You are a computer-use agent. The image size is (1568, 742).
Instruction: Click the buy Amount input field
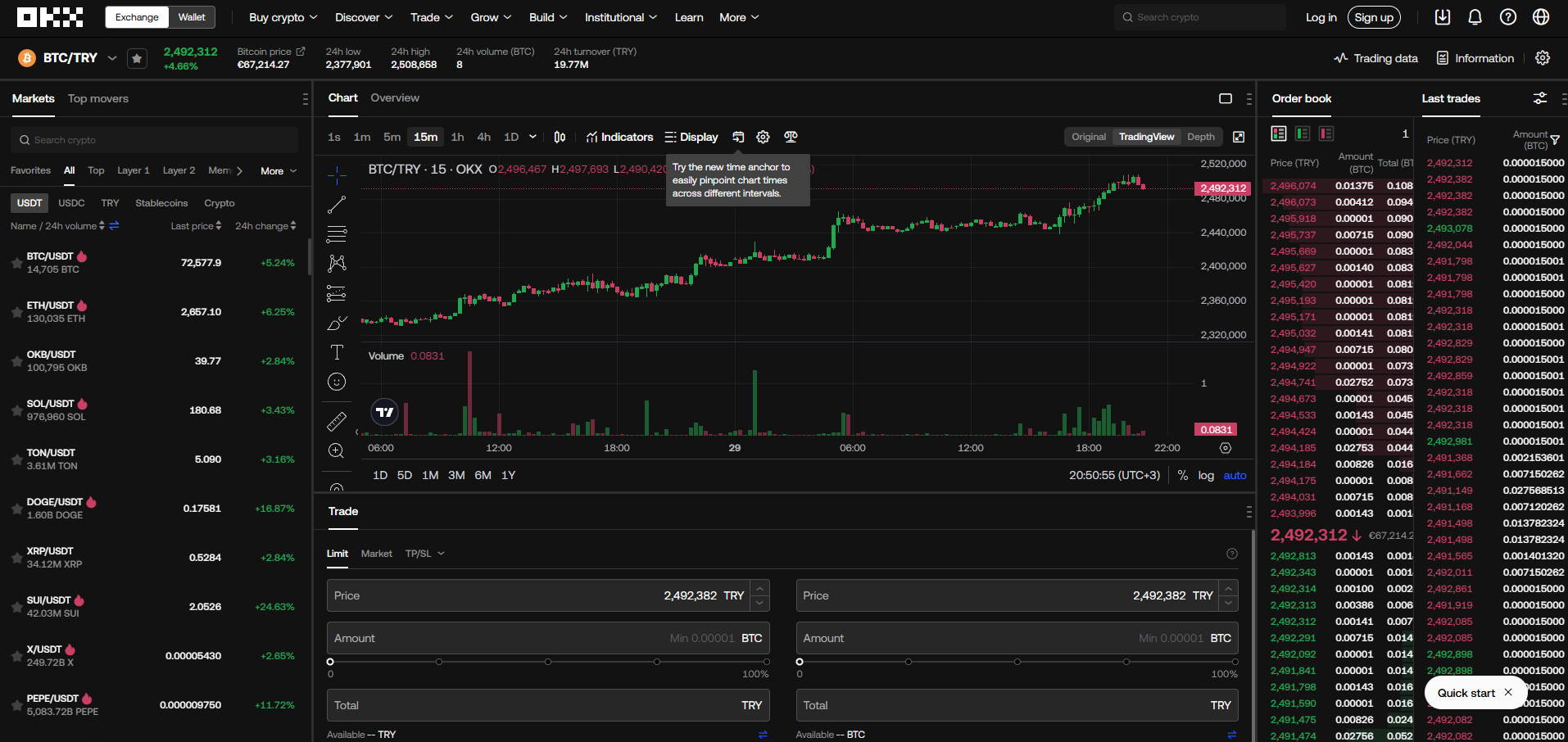(548, 638)
